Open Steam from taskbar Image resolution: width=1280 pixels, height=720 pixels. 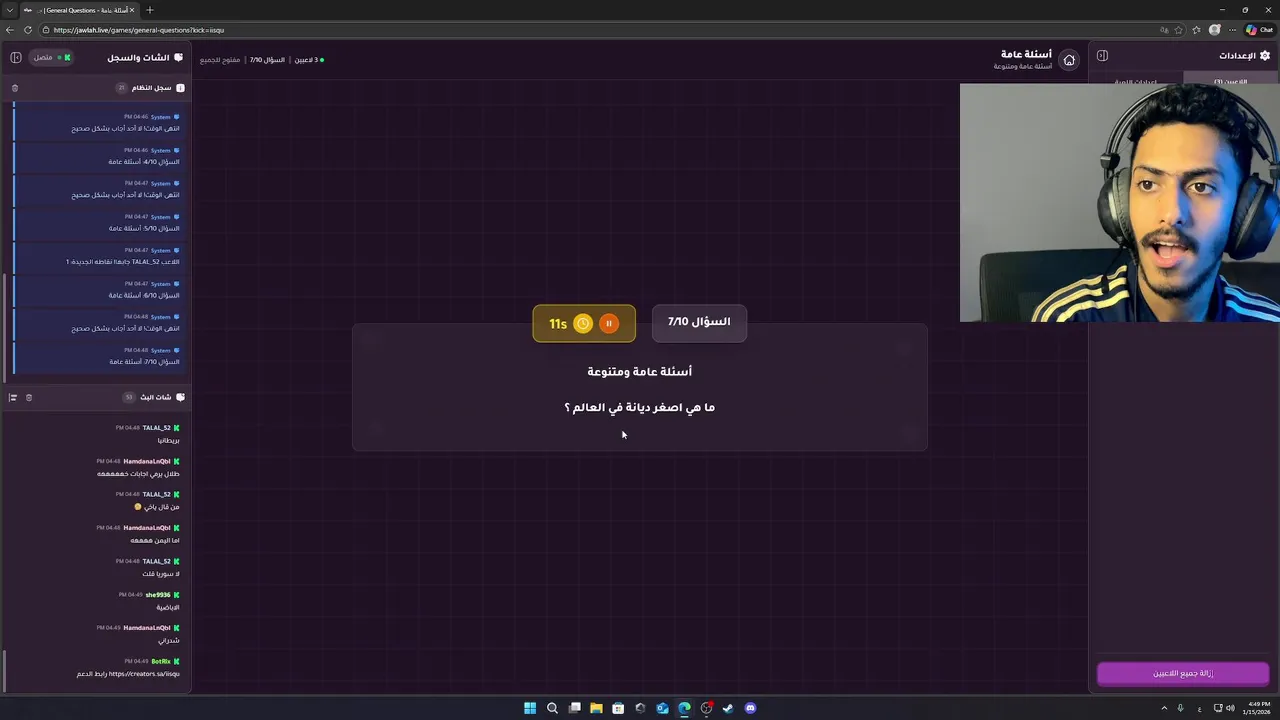728,708
